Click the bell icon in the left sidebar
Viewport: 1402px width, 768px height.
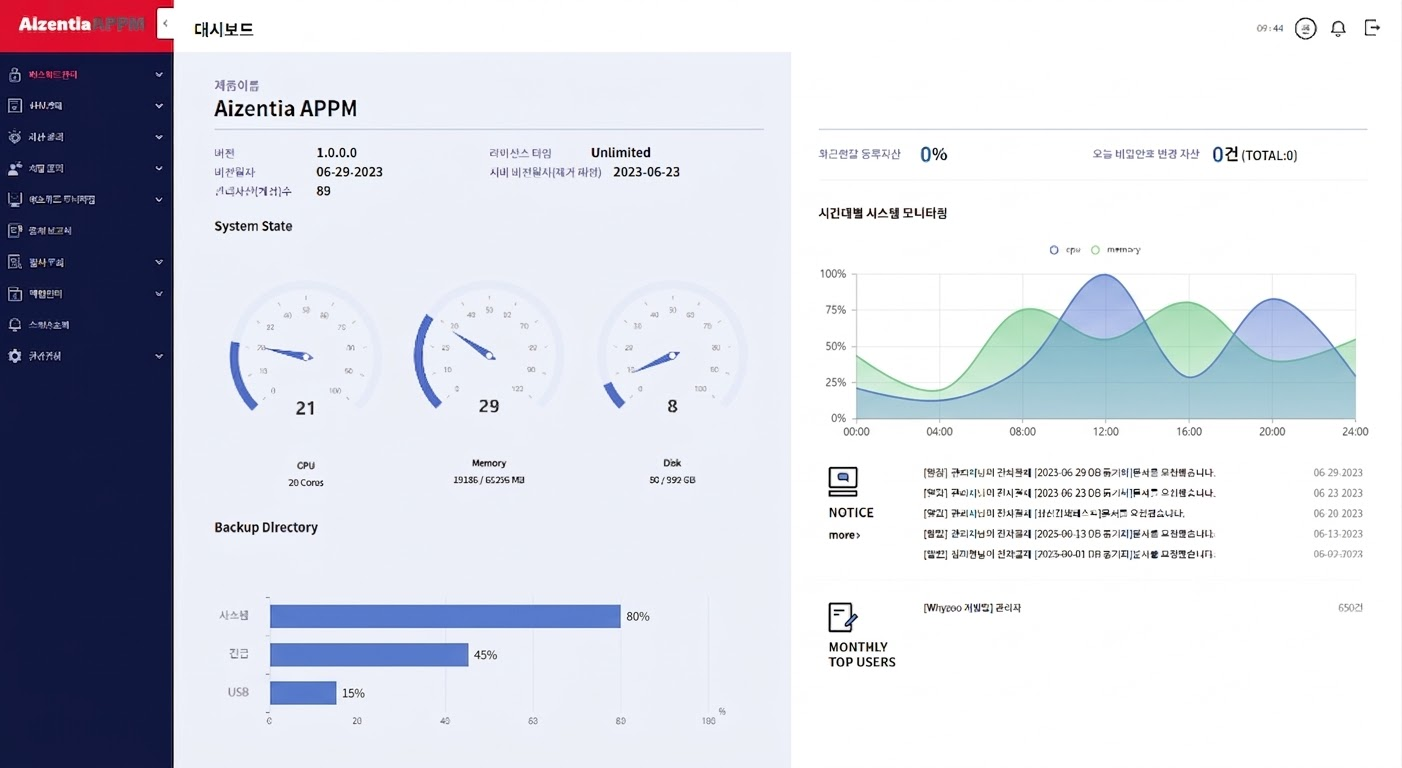14,325
